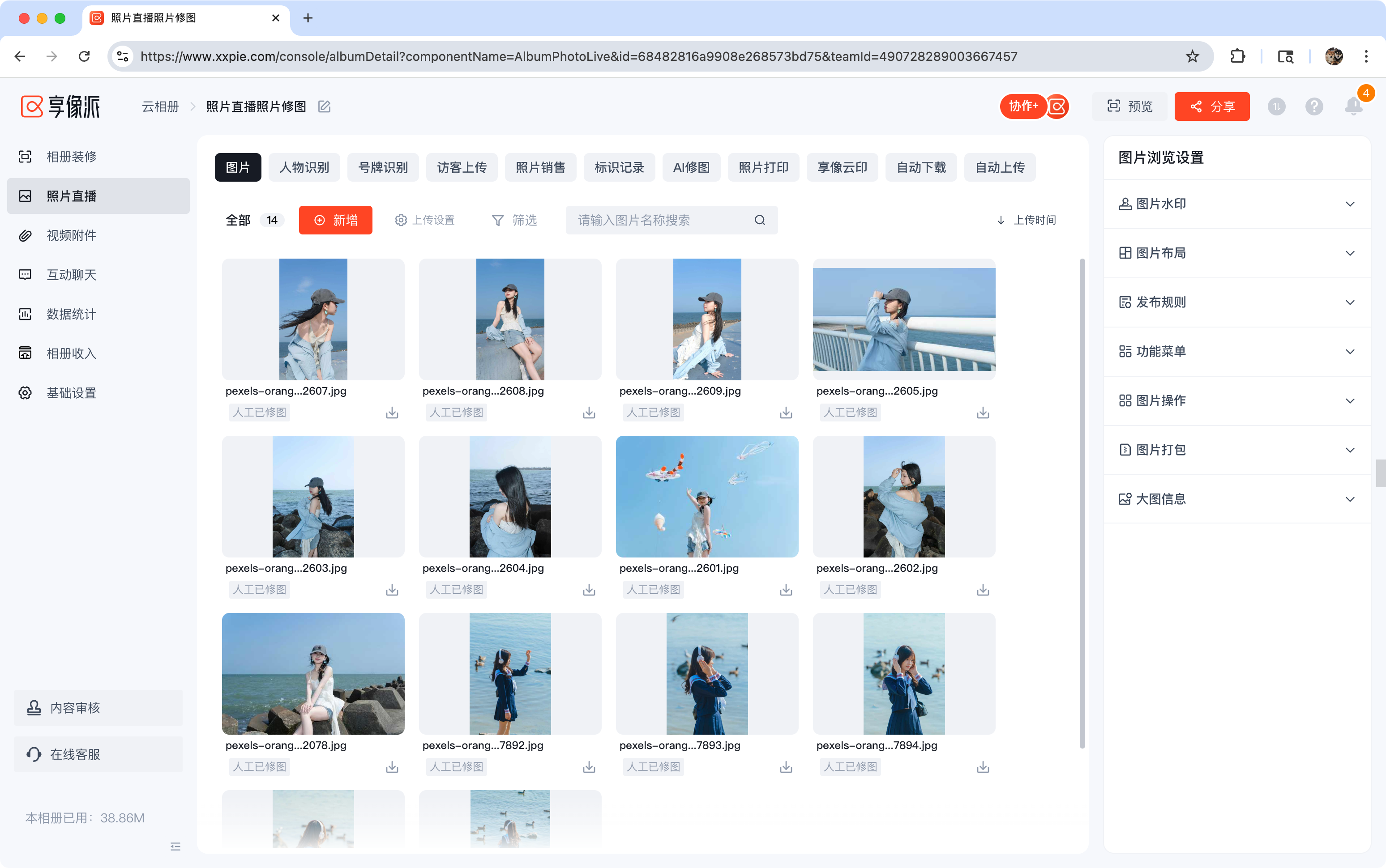1386x868 pixels.
Task: Expand the 图片布局 section
Action: [1236, 253]
